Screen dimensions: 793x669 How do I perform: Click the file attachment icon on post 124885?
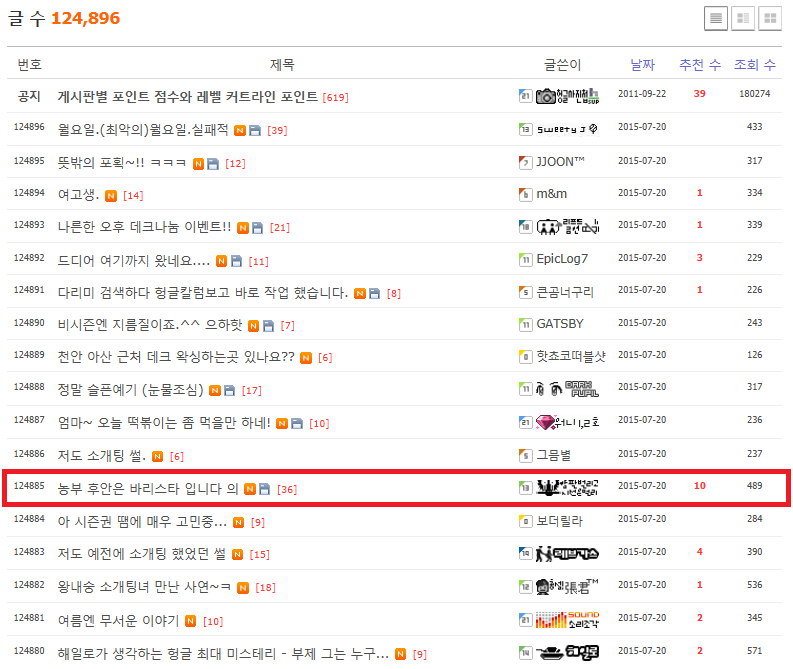[265, 489]
